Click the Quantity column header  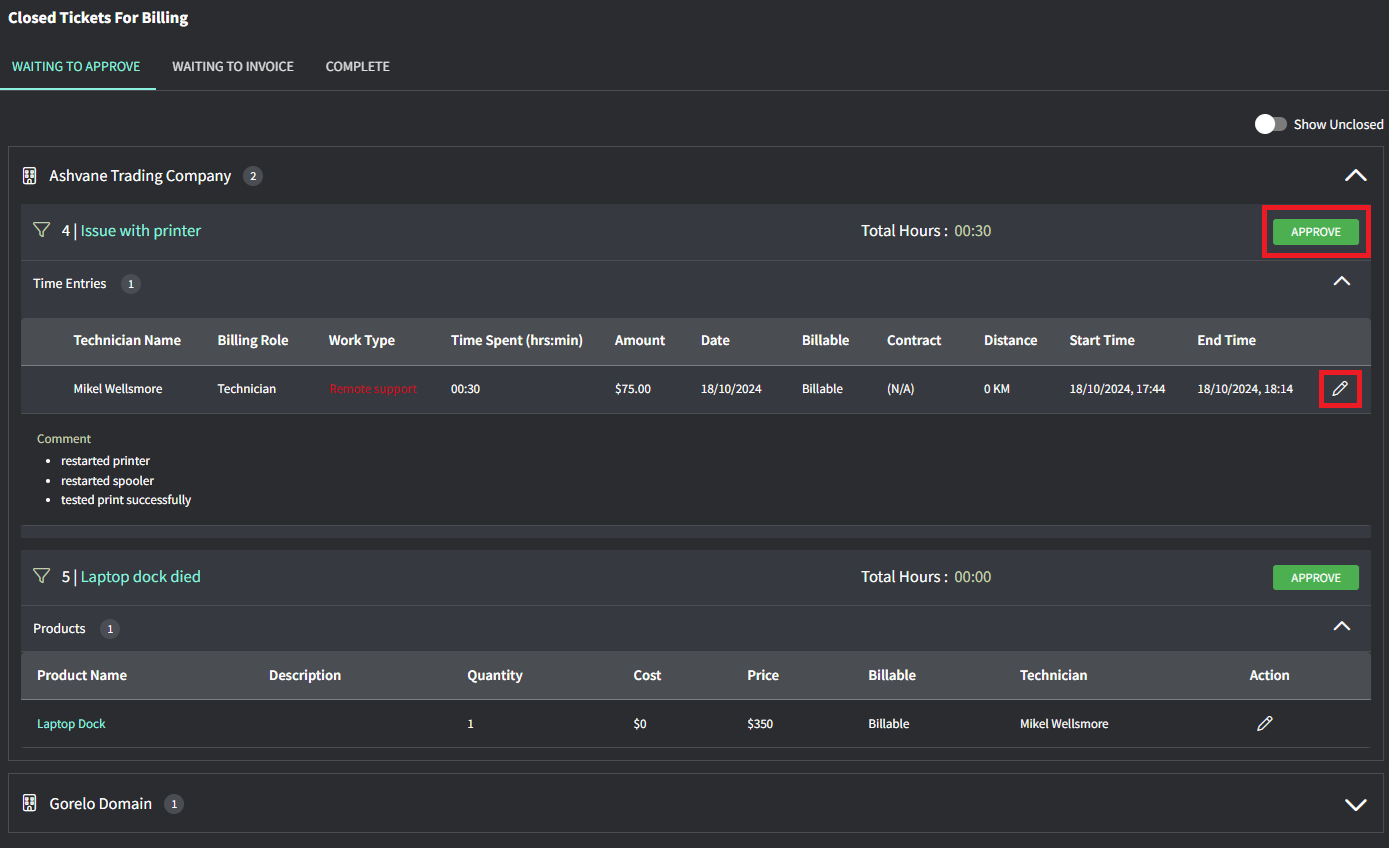point(495,675)
